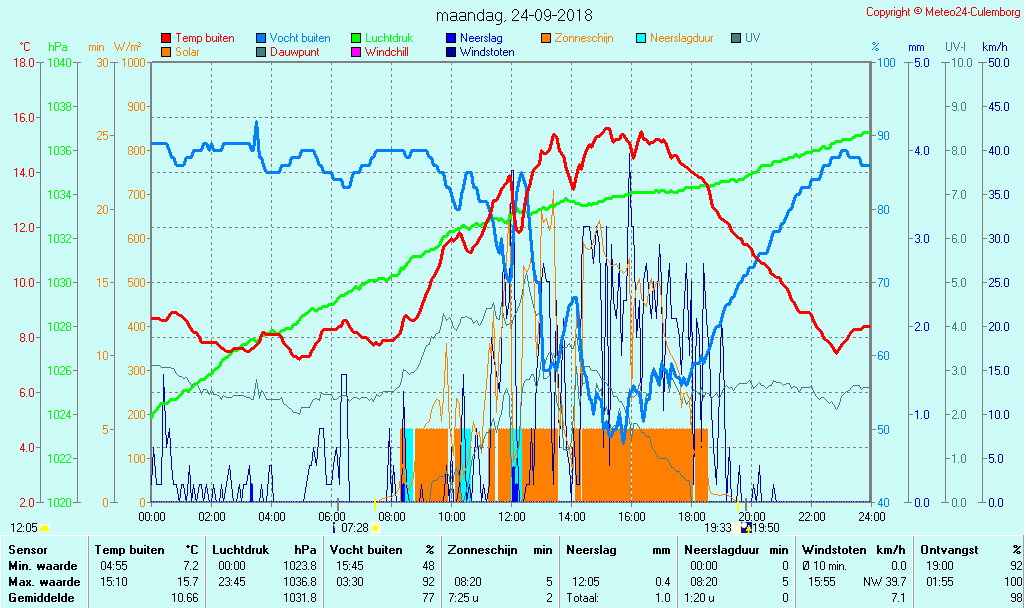Click the magenta Windchill legend square
This screenshot has width=1026, height=608.
click(356, 52)
